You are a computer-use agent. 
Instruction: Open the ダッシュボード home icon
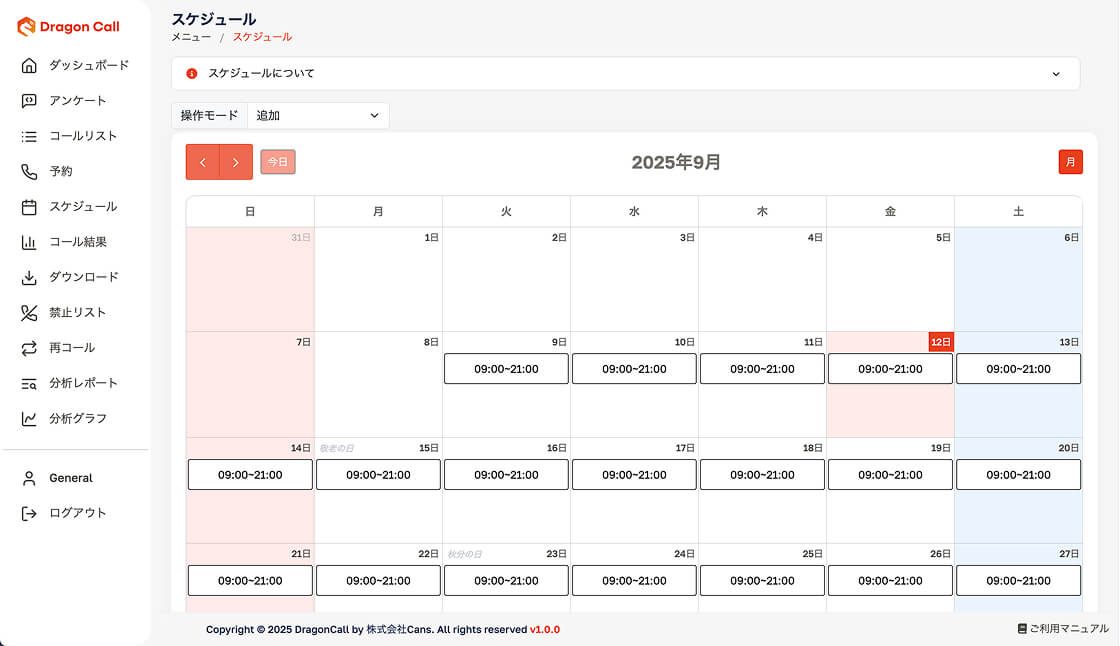click(x=29, y=66)
